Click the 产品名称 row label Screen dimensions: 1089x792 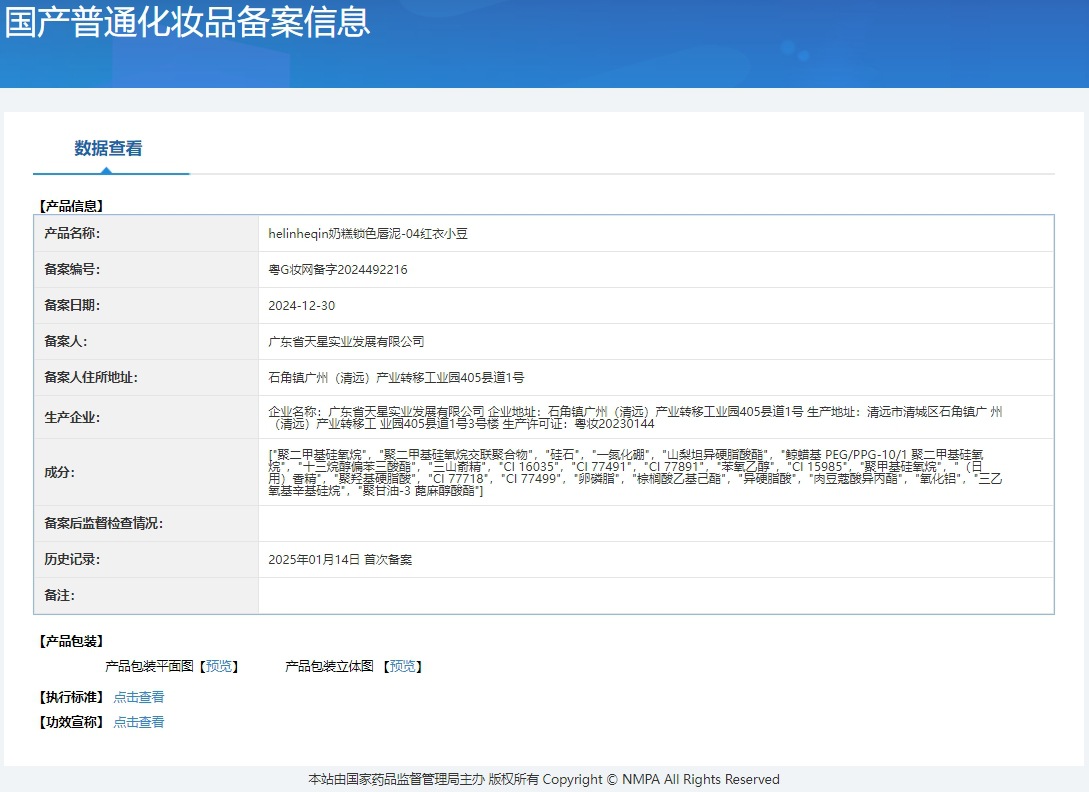pyautogui.click(x=72, y=233)
